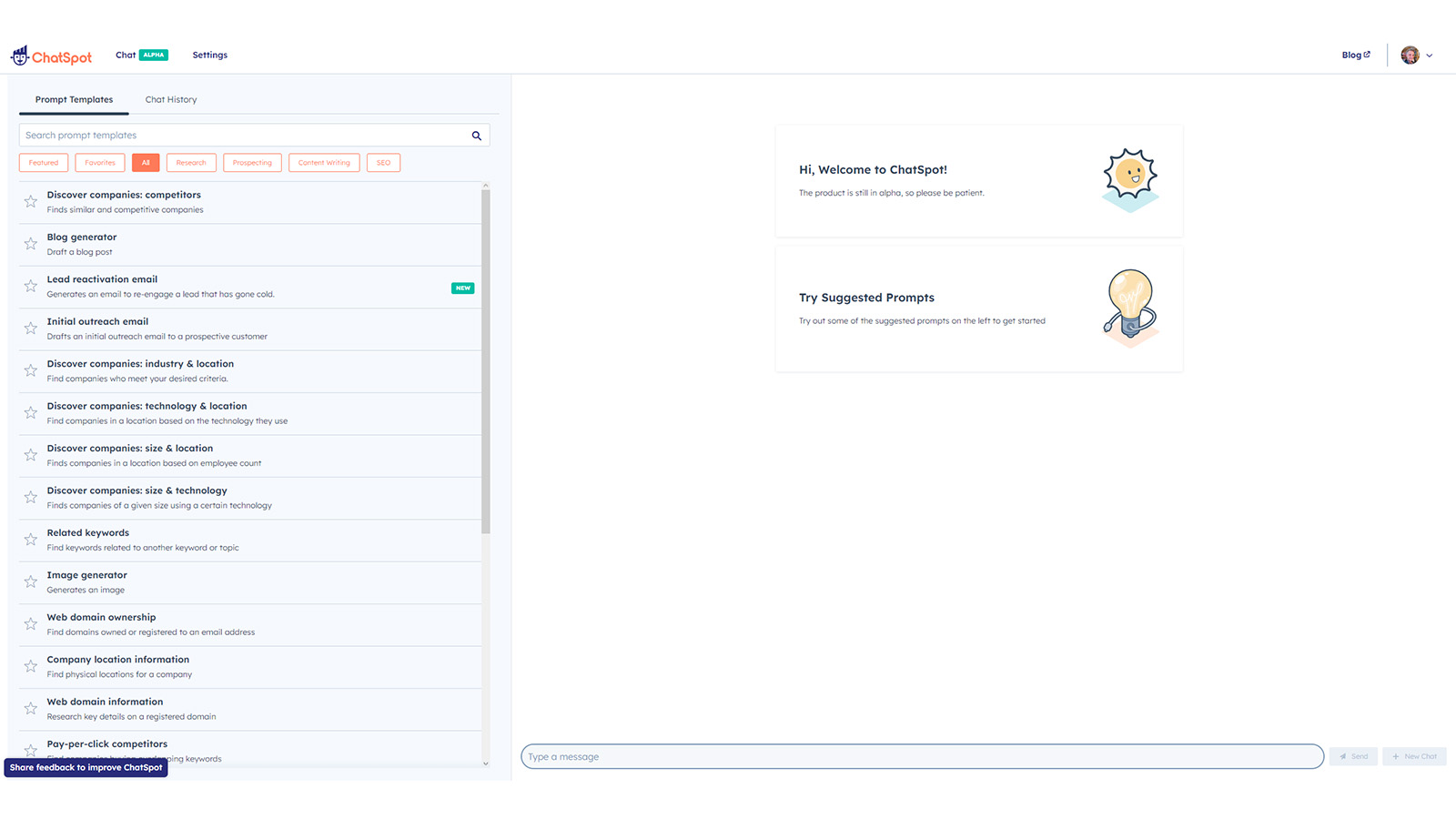
Task: Select the Image generator template
Action: (250, 582)
